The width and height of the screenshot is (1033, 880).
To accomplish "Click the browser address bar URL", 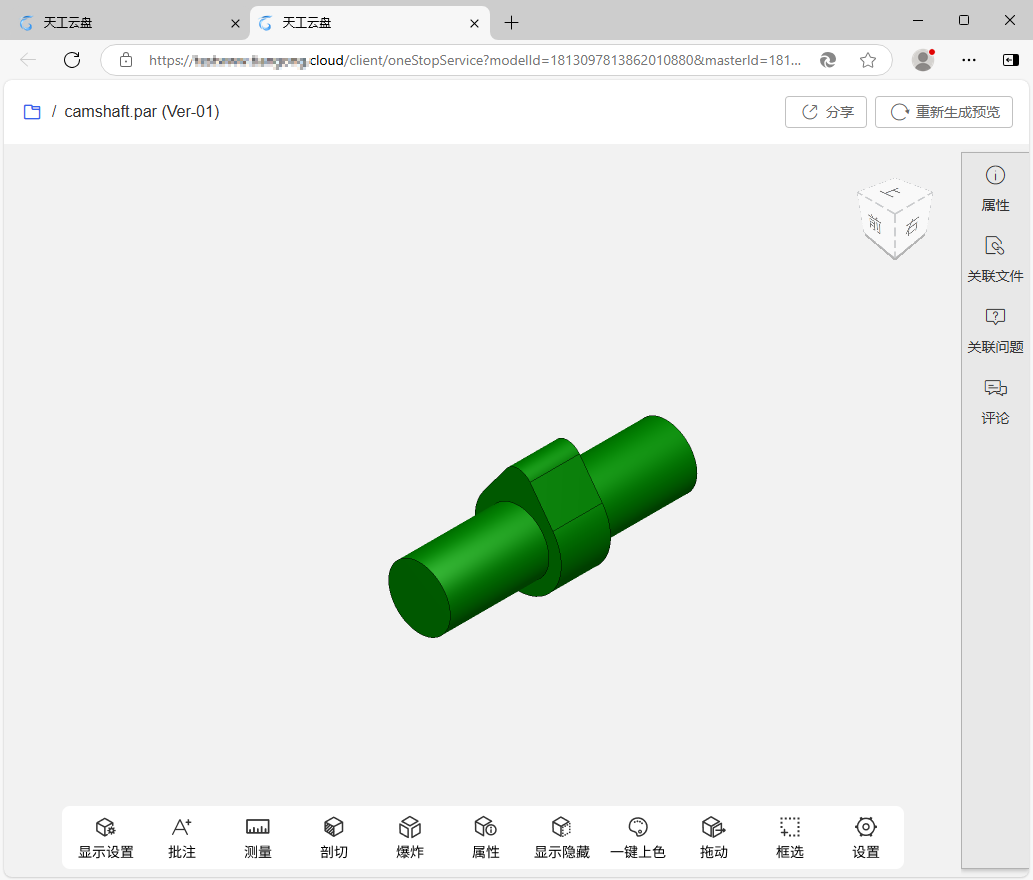I will [x=474, y=60].
